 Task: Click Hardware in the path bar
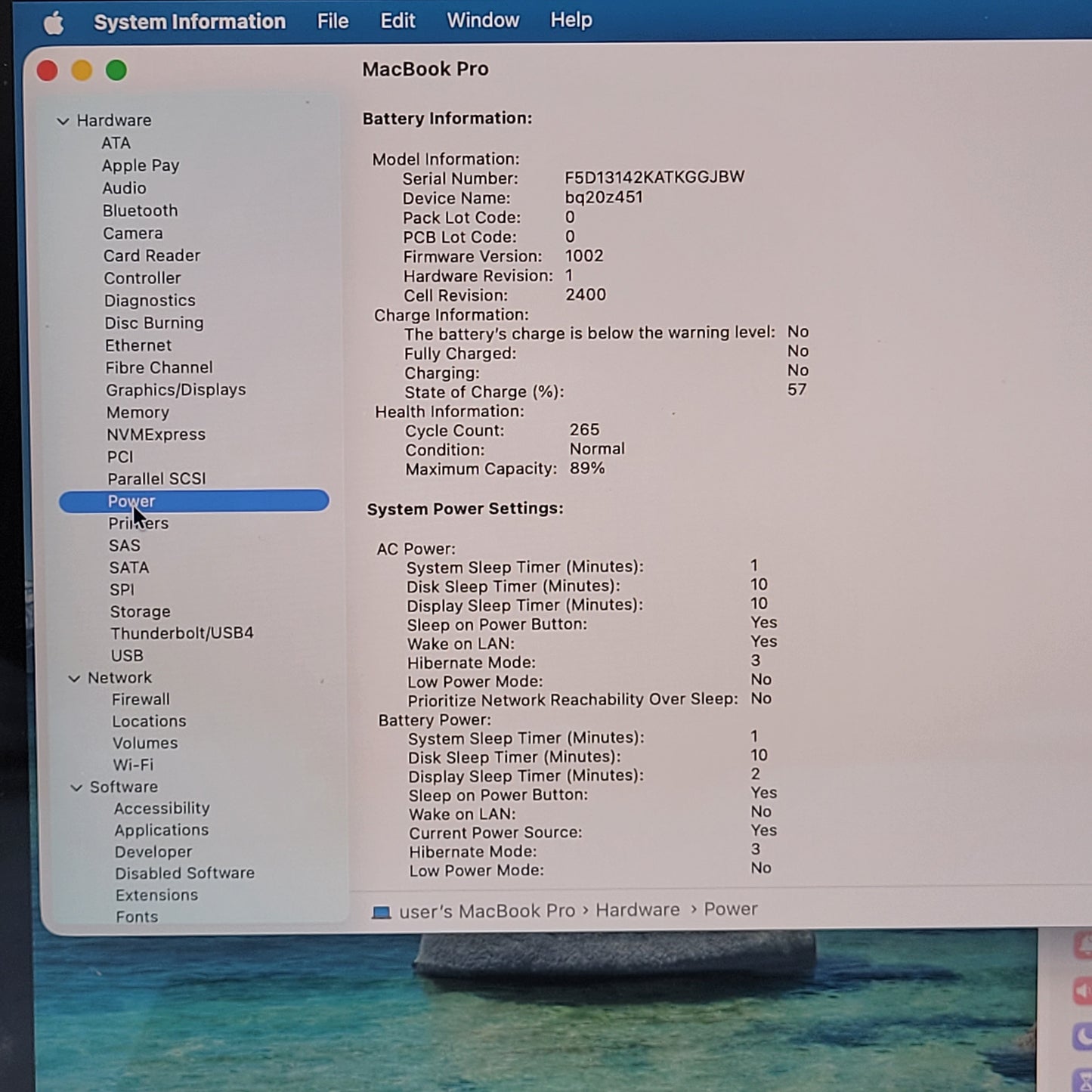point(638,910)
